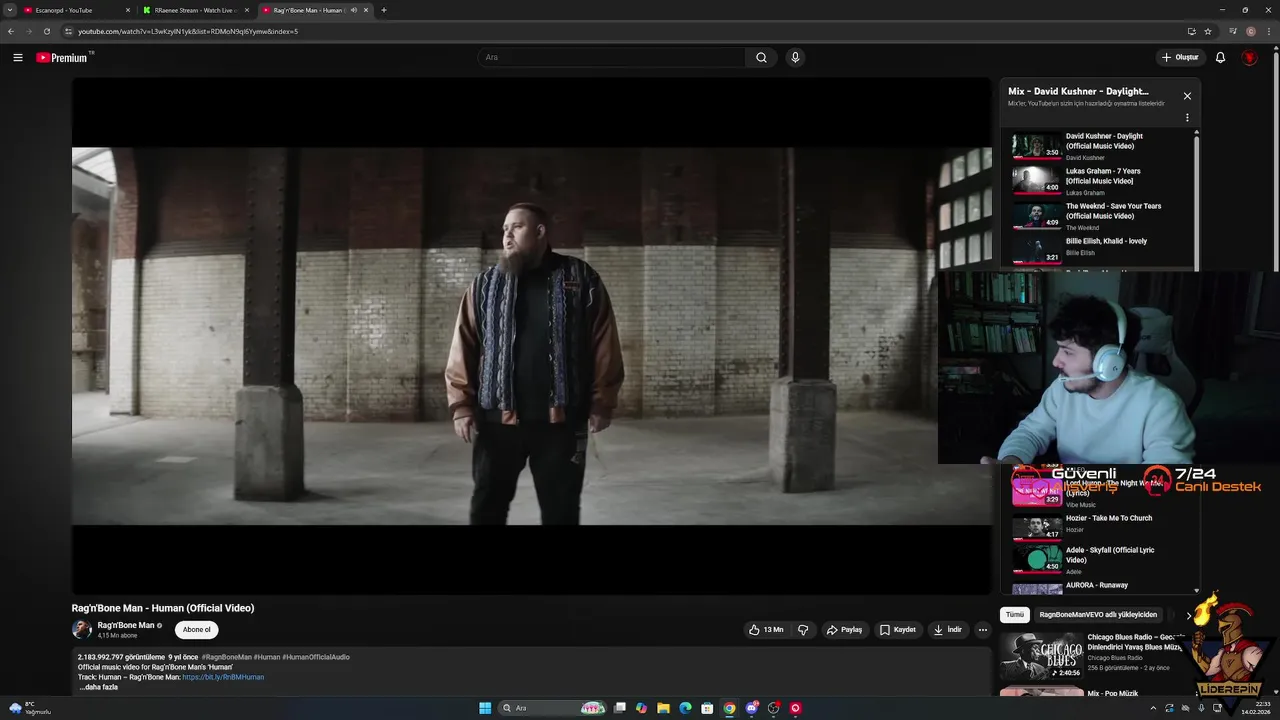Save video using Kaydet button
The width and height of the screenshot is (1280, 720).
click(x=898, y=630)
